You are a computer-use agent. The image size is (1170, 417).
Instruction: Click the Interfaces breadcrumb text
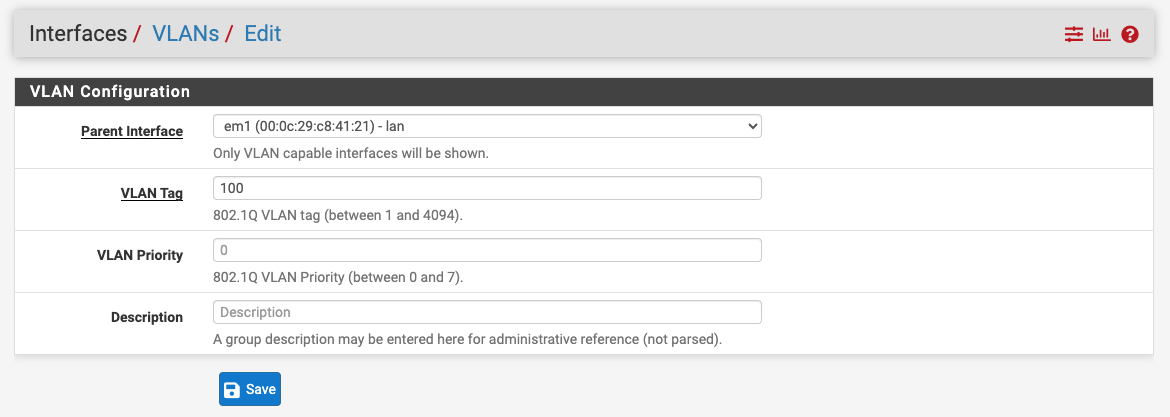click(x=78, y=34)
